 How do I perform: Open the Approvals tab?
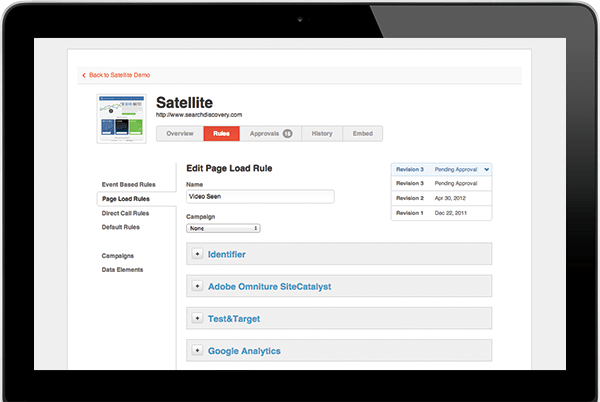pyautogui.click(x=270, y=133)
